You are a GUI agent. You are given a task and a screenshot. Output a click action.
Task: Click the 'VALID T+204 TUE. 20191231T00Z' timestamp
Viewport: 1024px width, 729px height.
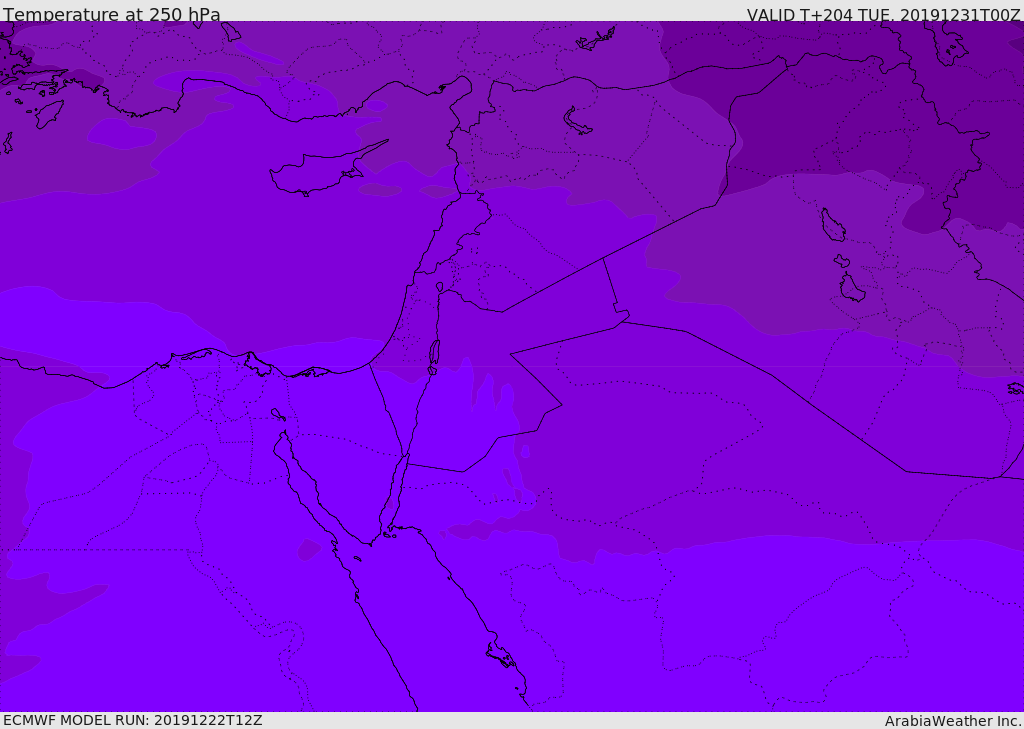[x=884, y=14]
